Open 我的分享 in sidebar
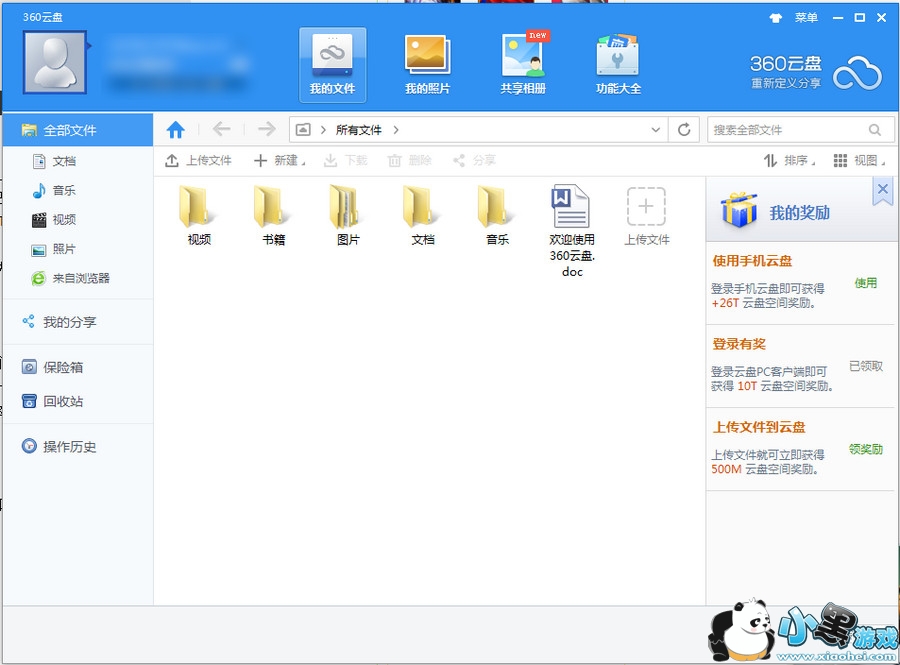This screenshot has height=665, width=900. 69,322
